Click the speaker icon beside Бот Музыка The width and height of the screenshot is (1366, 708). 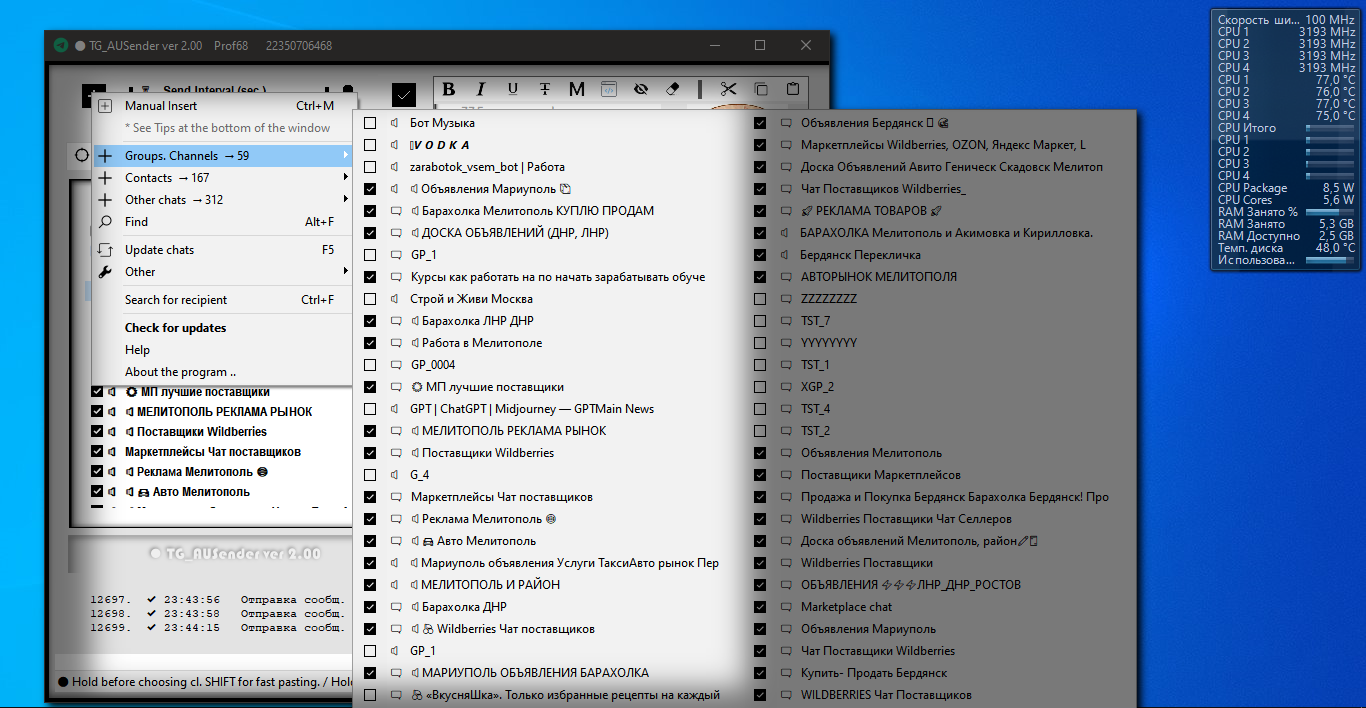pos(396,123)
